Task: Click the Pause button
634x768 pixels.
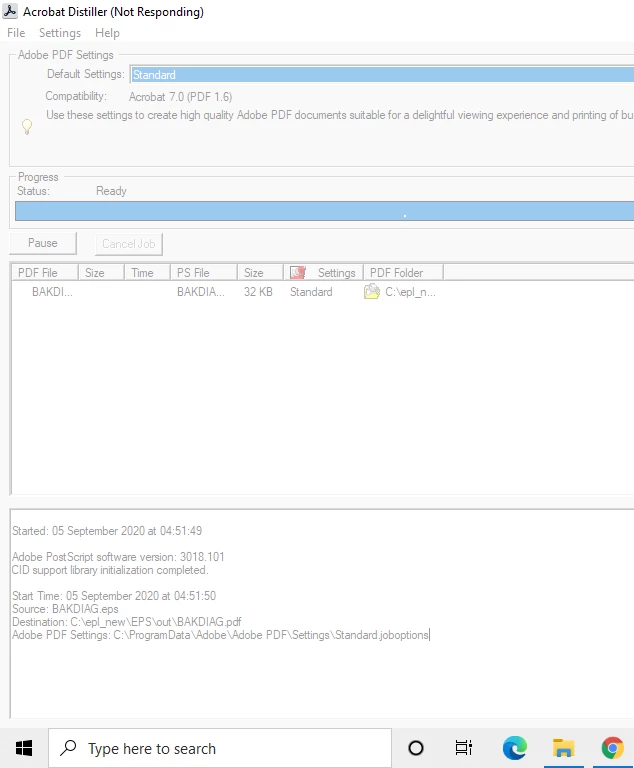Action: coord(43,243)
